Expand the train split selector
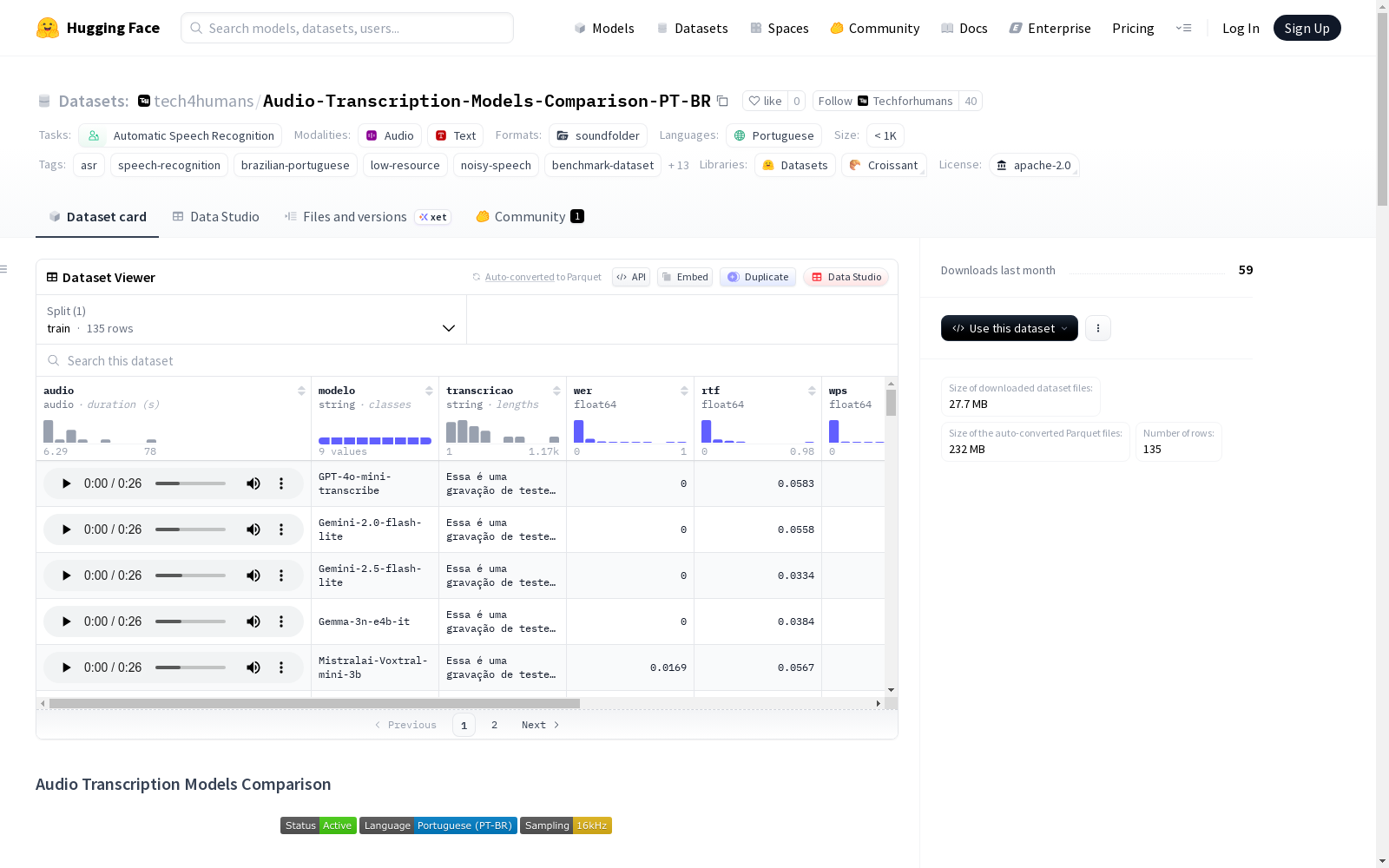The image size is (1389, 868). (x=251, y=319)
